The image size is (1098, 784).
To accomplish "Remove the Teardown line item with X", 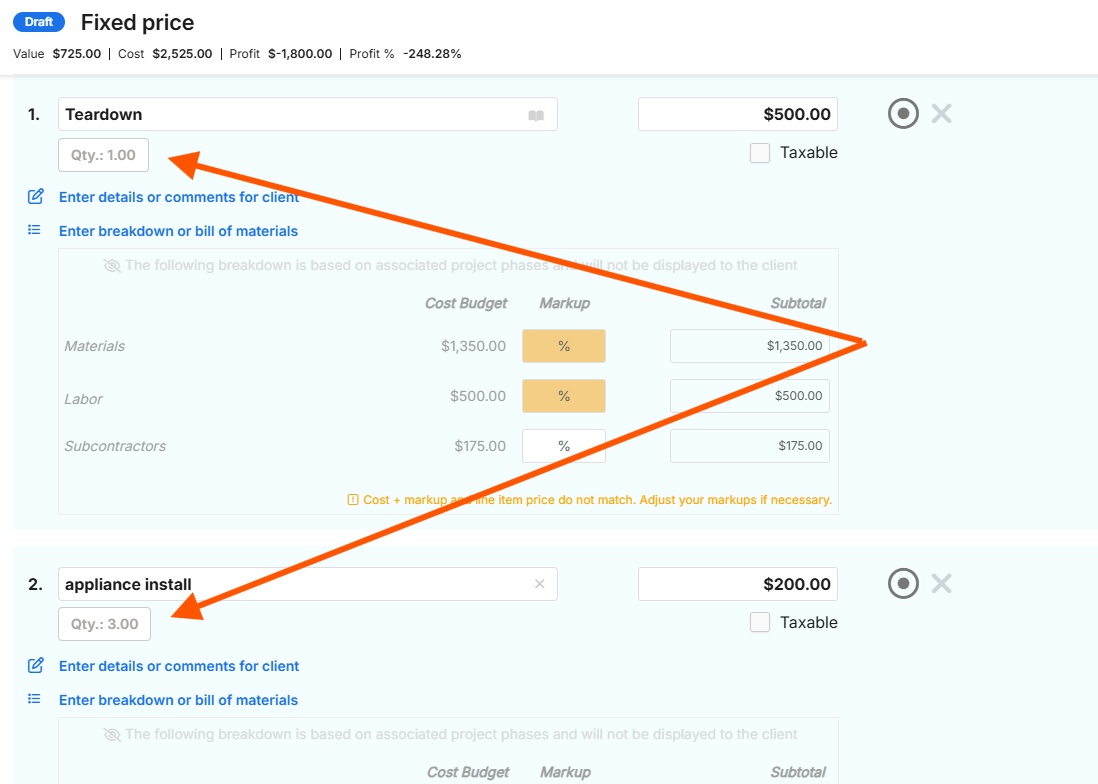I will click(941, 114).
